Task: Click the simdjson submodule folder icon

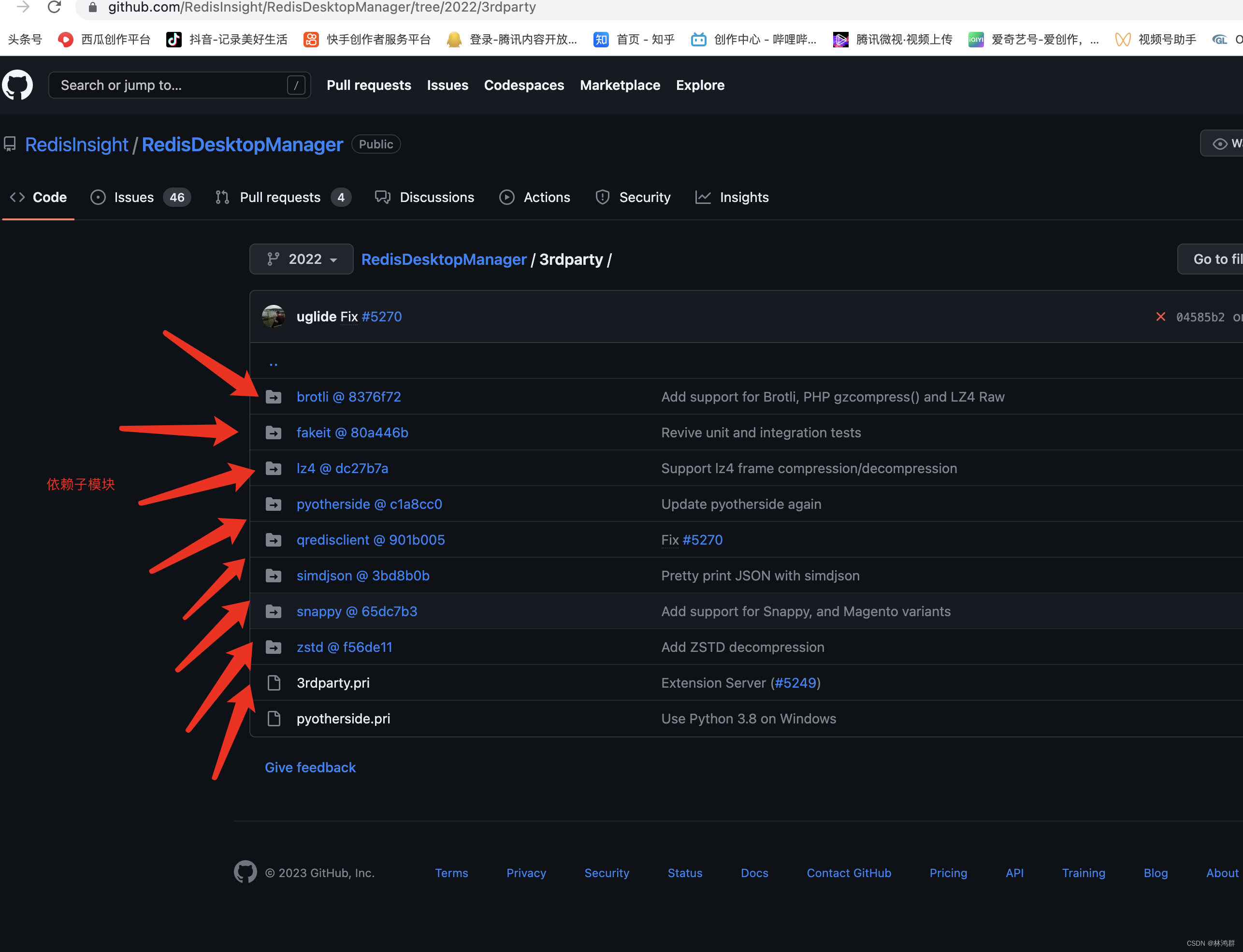Action: (274, 575)
